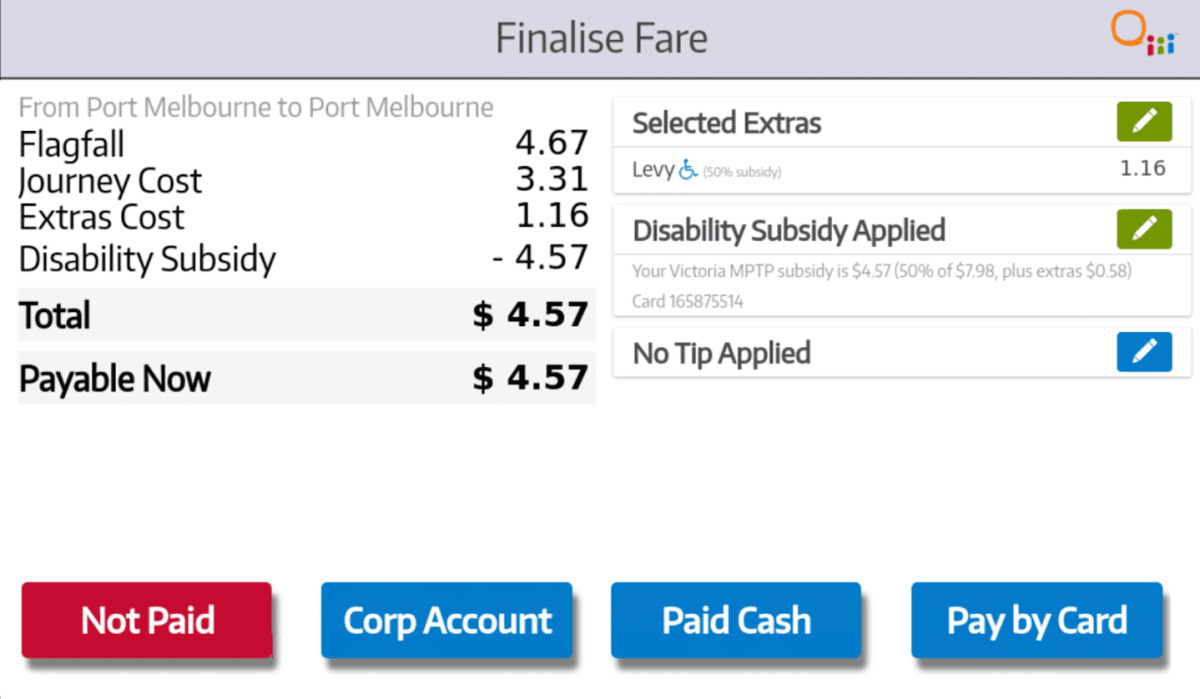Click the wheelchair icon next to Levy
Viewport: 1200px width, 699px height.
pos(688,171)
